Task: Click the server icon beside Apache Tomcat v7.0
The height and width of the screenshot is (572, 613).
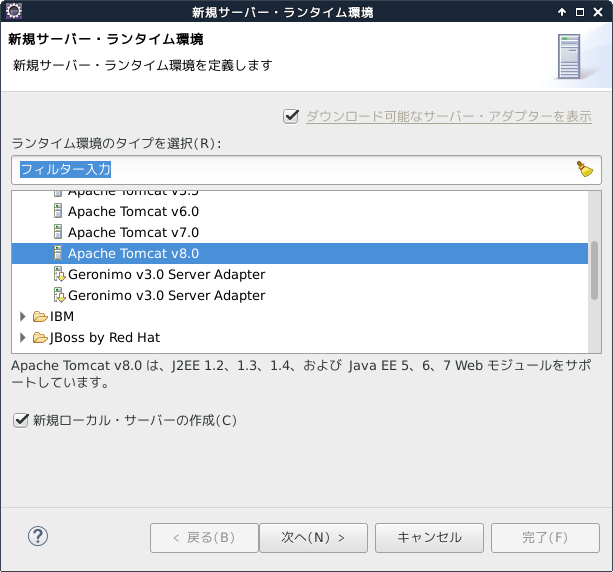Action: click(x=58, y=232)
